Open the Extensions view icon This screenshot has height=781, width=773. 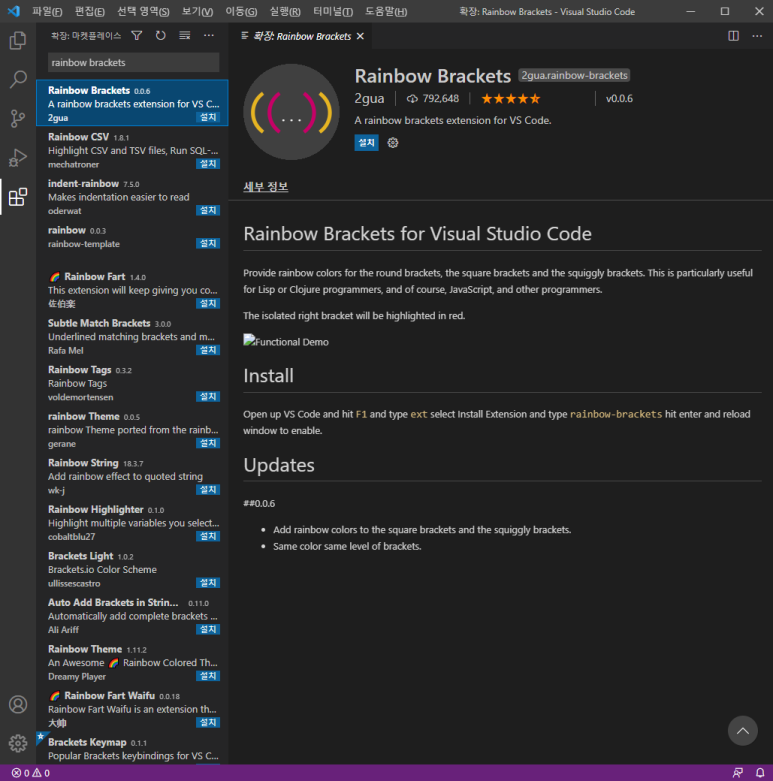(x=18, y=197)
